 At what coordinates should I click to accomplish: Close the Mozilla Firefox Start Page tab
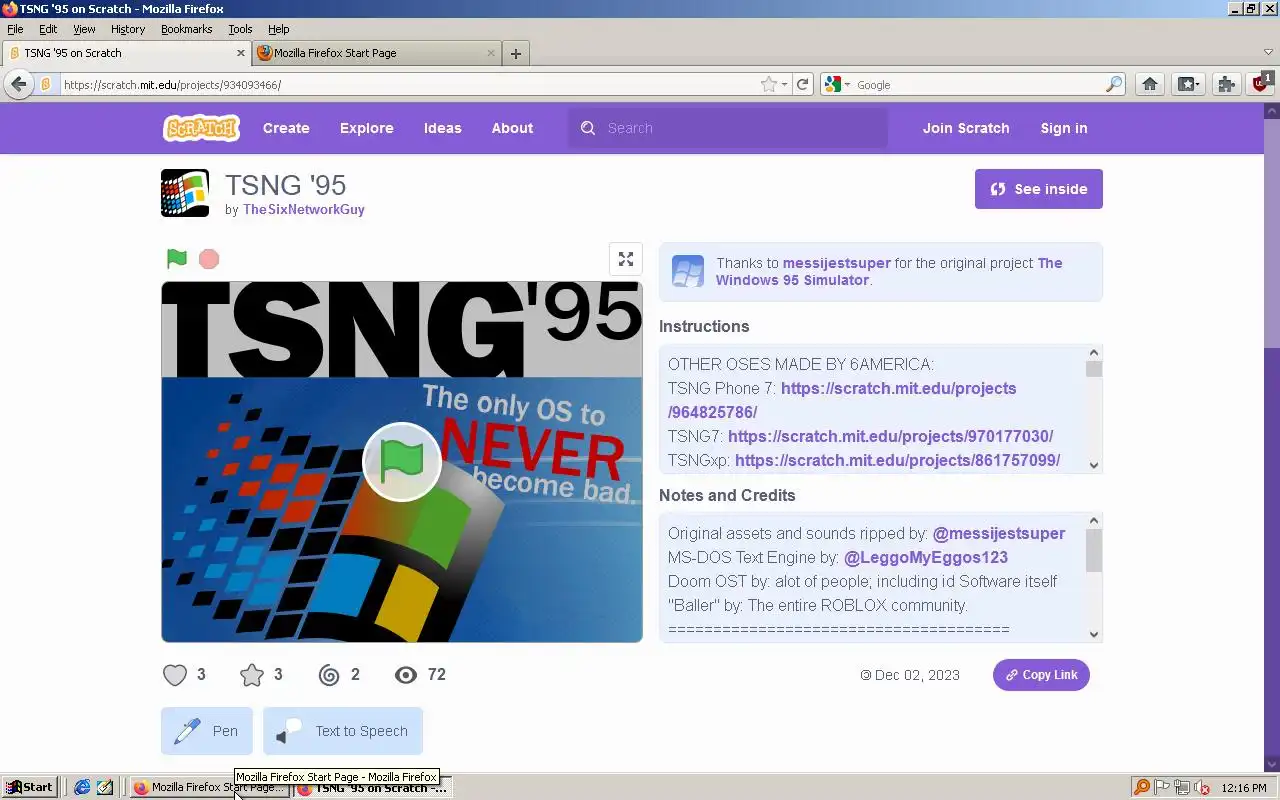click(x=491, y=53)
